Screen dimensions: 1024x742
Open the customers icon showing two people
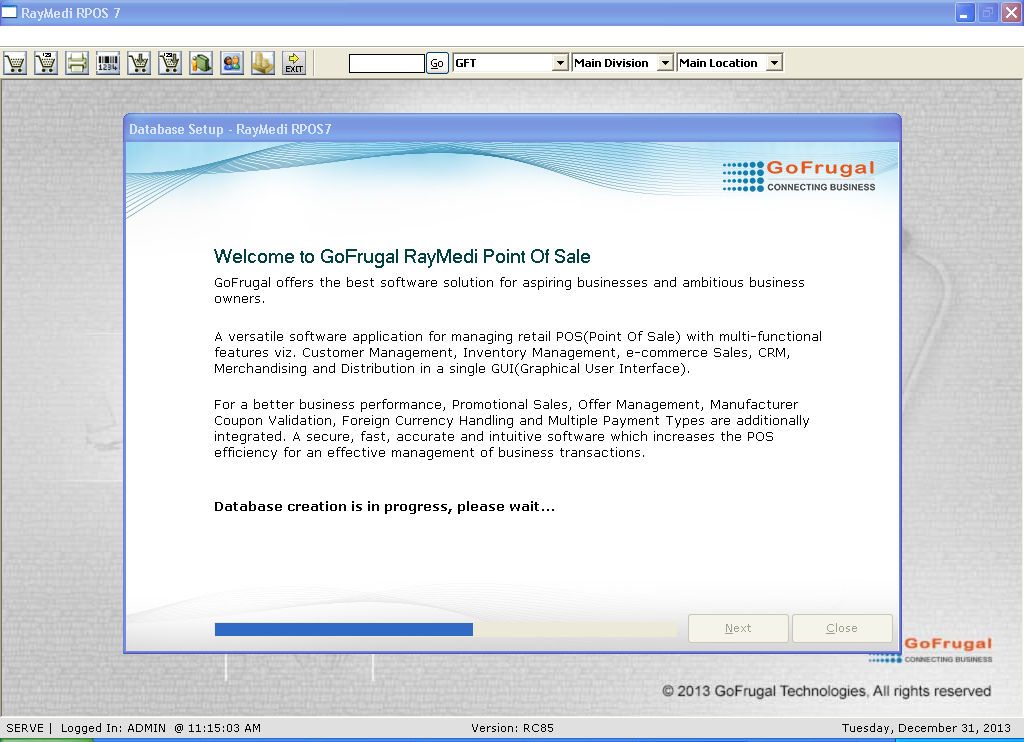click(x=232, y=63)
